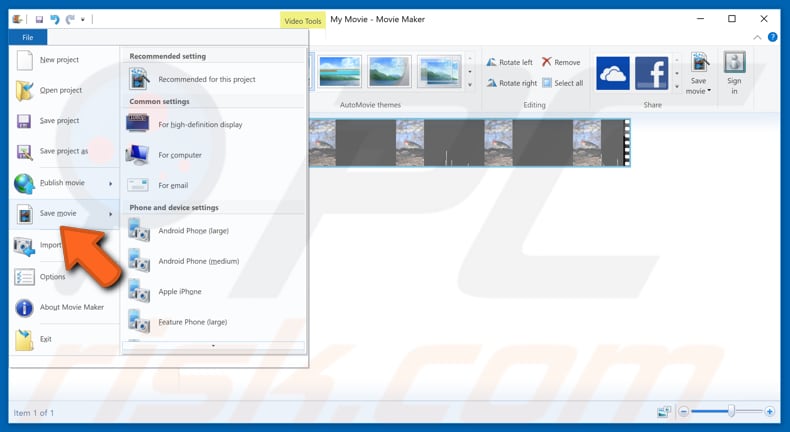The height and width of the screenshot is (432, 790).
Task: Click the Exit icon
Action: pyautogui.click(x=24, y=340)
